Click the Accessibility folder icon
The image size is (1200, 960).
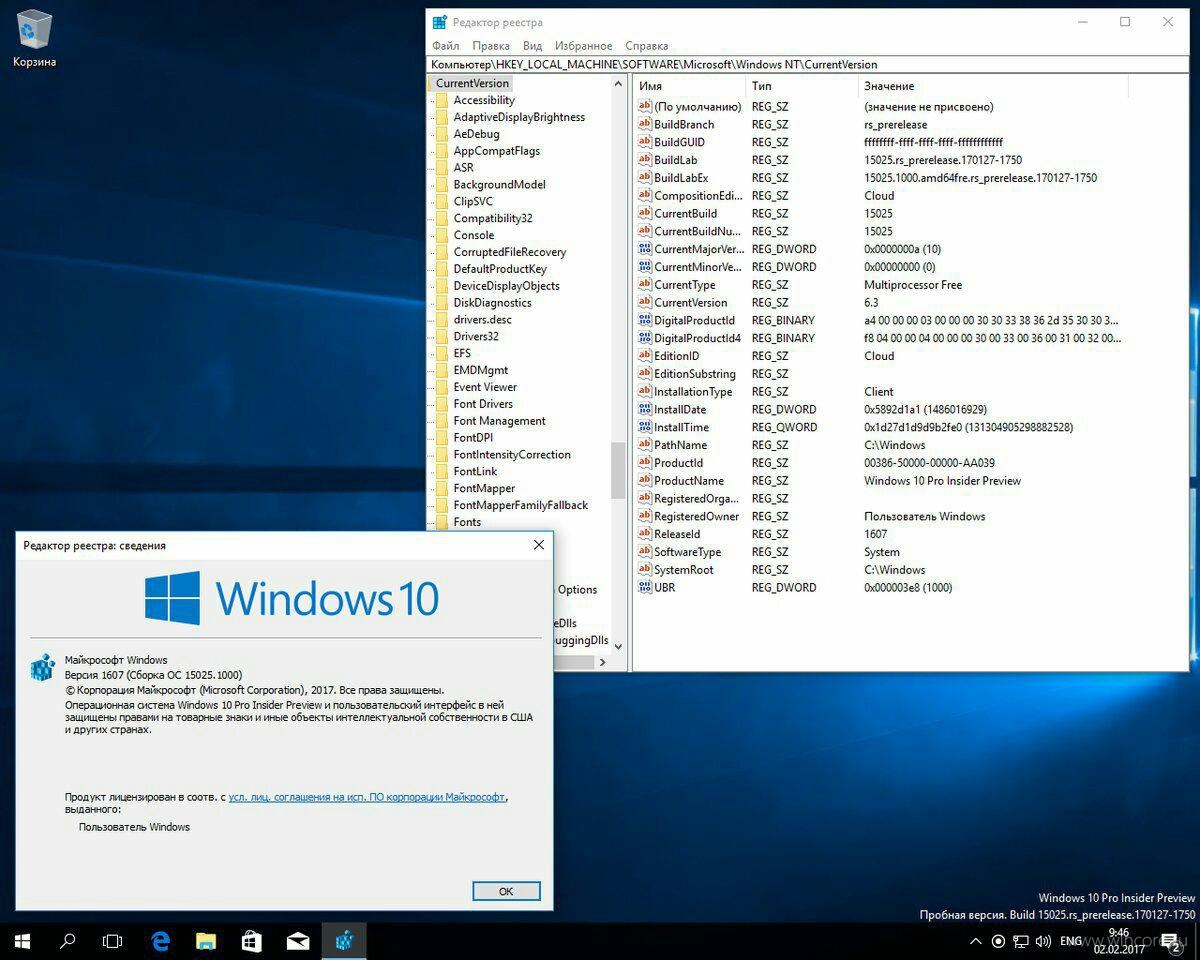pyautogui.click(x=441, y=100)
